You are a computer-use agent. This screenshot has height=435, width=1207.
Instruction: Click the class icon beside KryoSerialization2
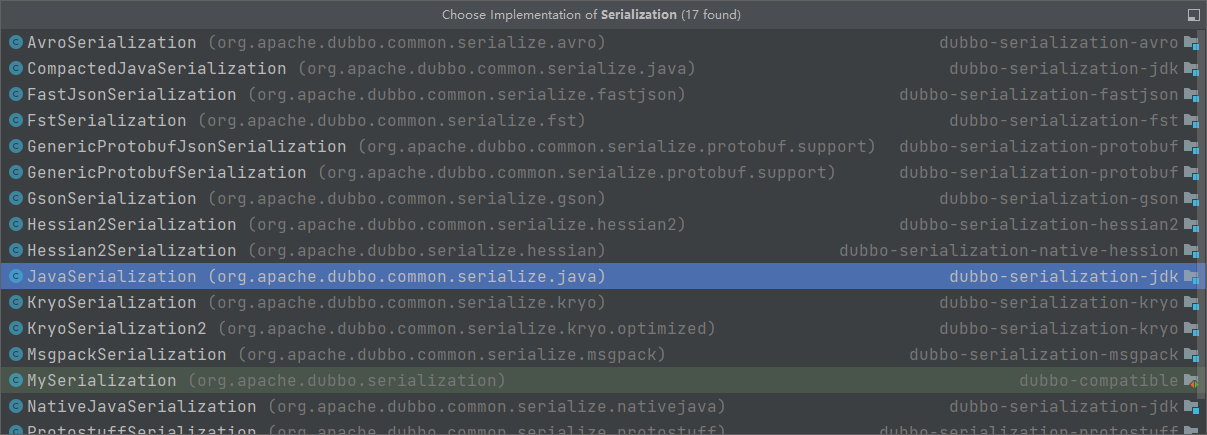pyautogui.click(x=15, y=329)
